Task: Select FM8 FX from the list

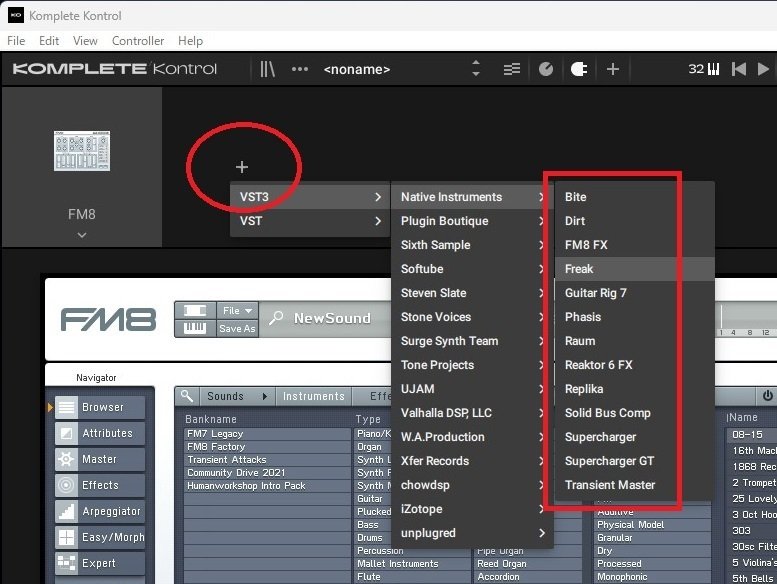Action: 634,245
